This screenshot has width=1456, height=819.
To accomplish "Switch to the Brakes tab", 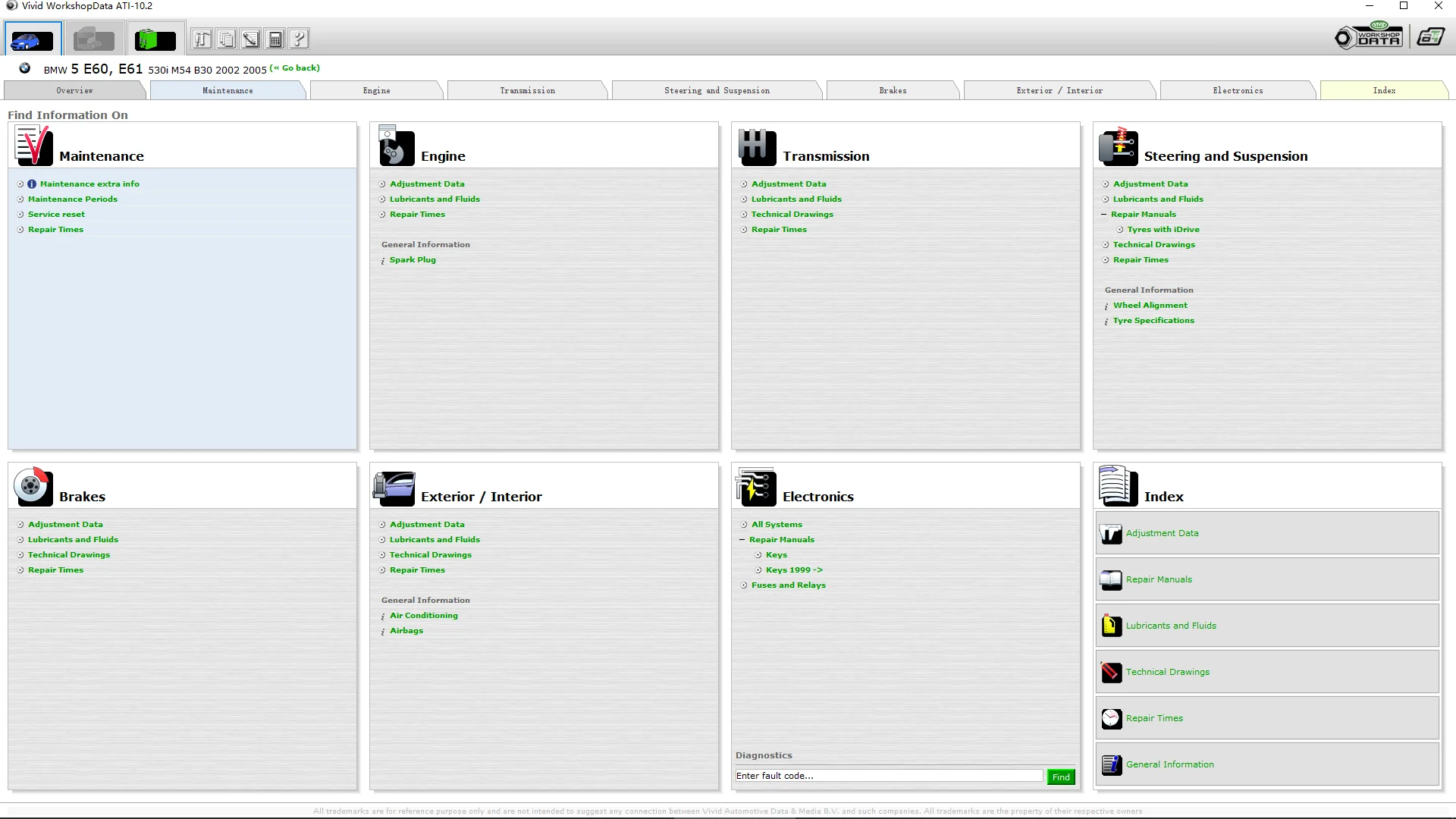I will click(893, 91).
